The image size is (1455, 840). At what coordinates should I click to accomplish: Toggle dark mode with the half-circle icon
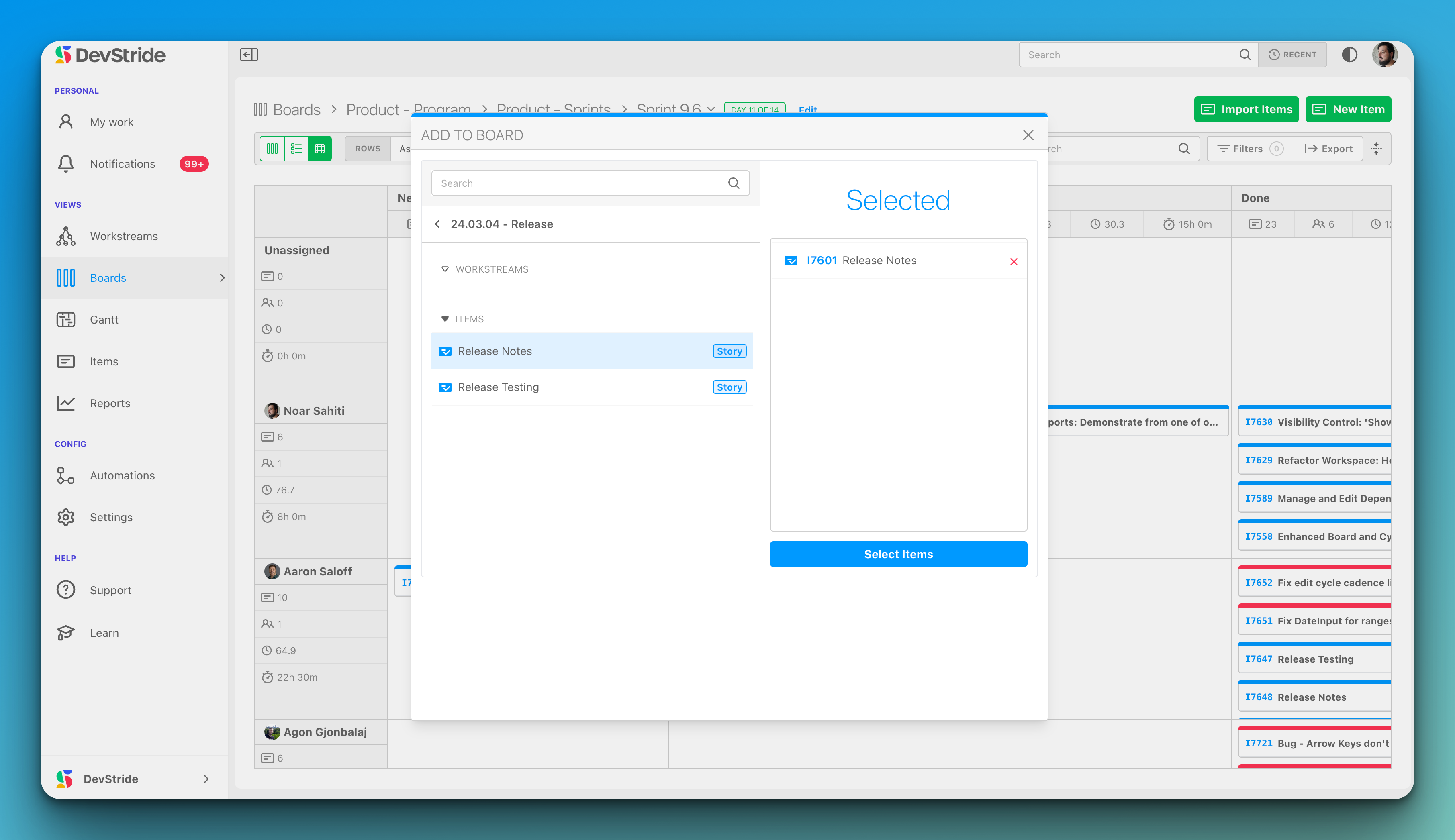[x=1350, y=54]
